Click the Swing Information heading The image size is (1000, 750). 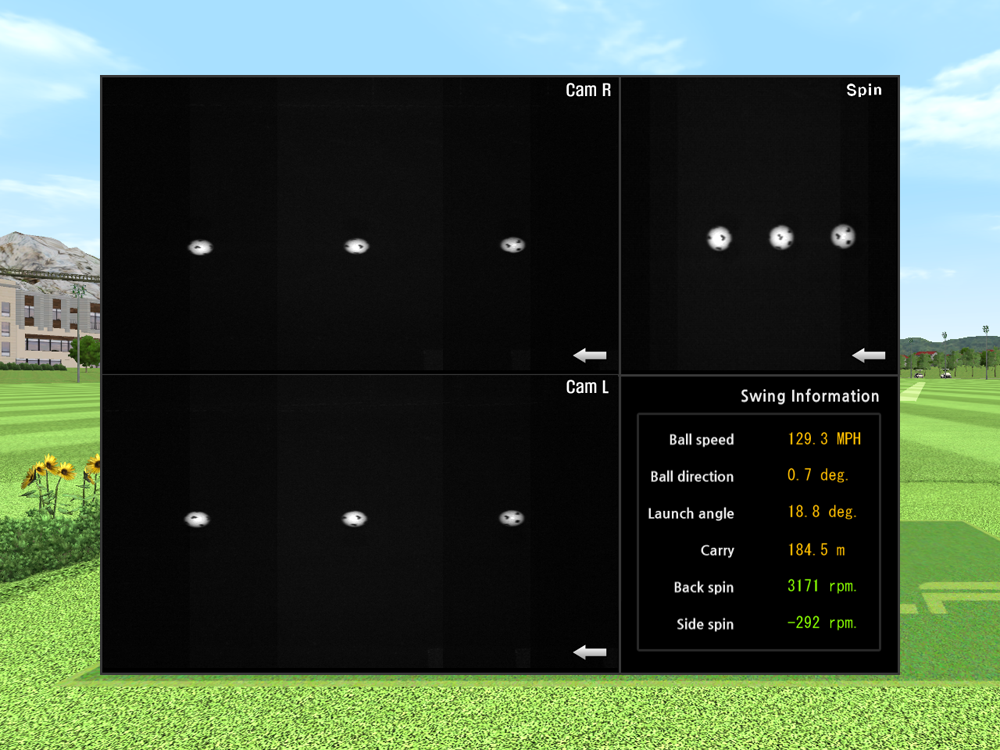click(809, 396)
